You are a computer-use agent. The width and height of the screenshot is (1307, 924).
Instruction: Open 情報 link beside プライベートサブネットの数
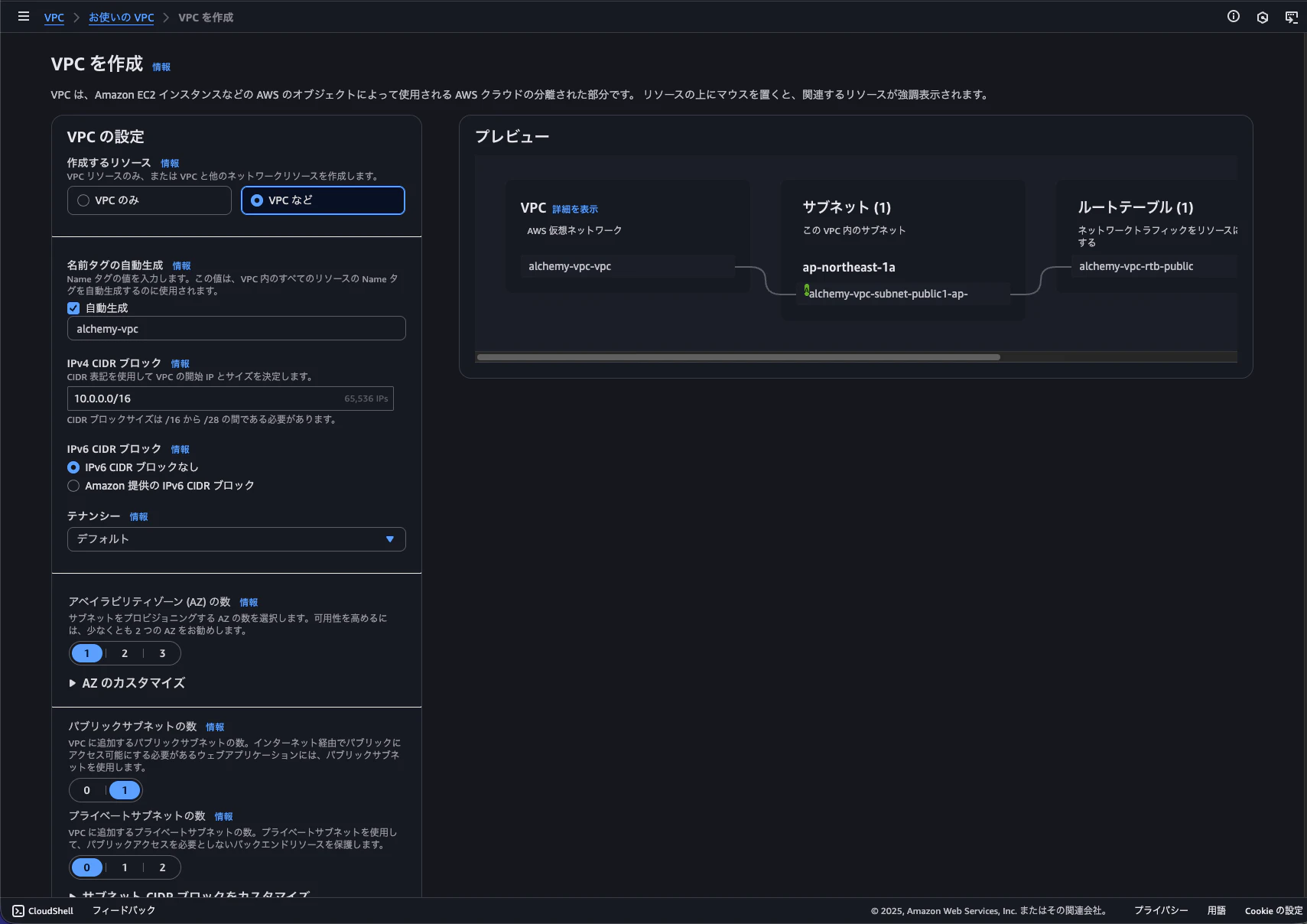[223, 817]
